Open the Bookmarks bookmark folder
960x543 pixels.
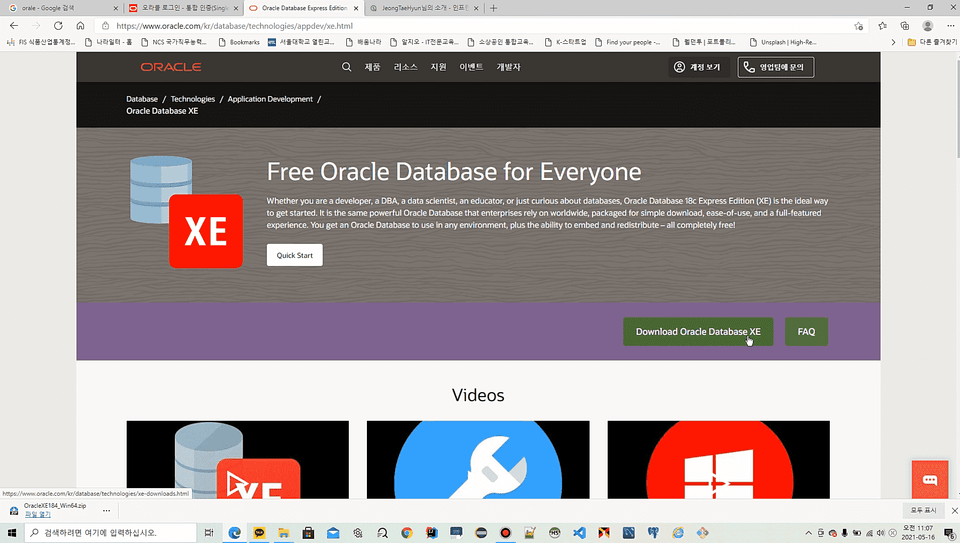(239, 42)
